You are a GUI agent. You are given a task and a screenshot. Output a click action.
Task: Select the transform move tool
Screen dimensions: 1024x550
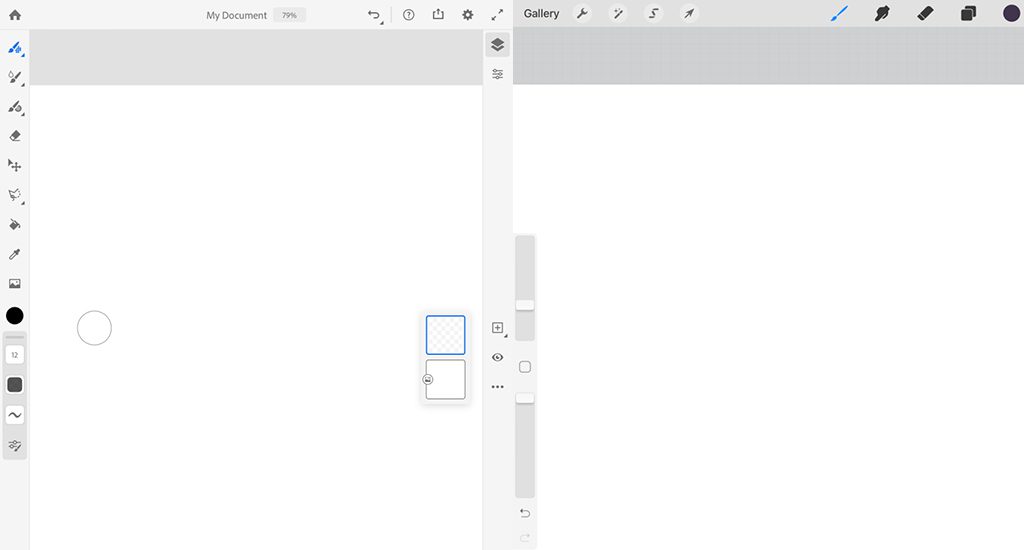[15, 165]
